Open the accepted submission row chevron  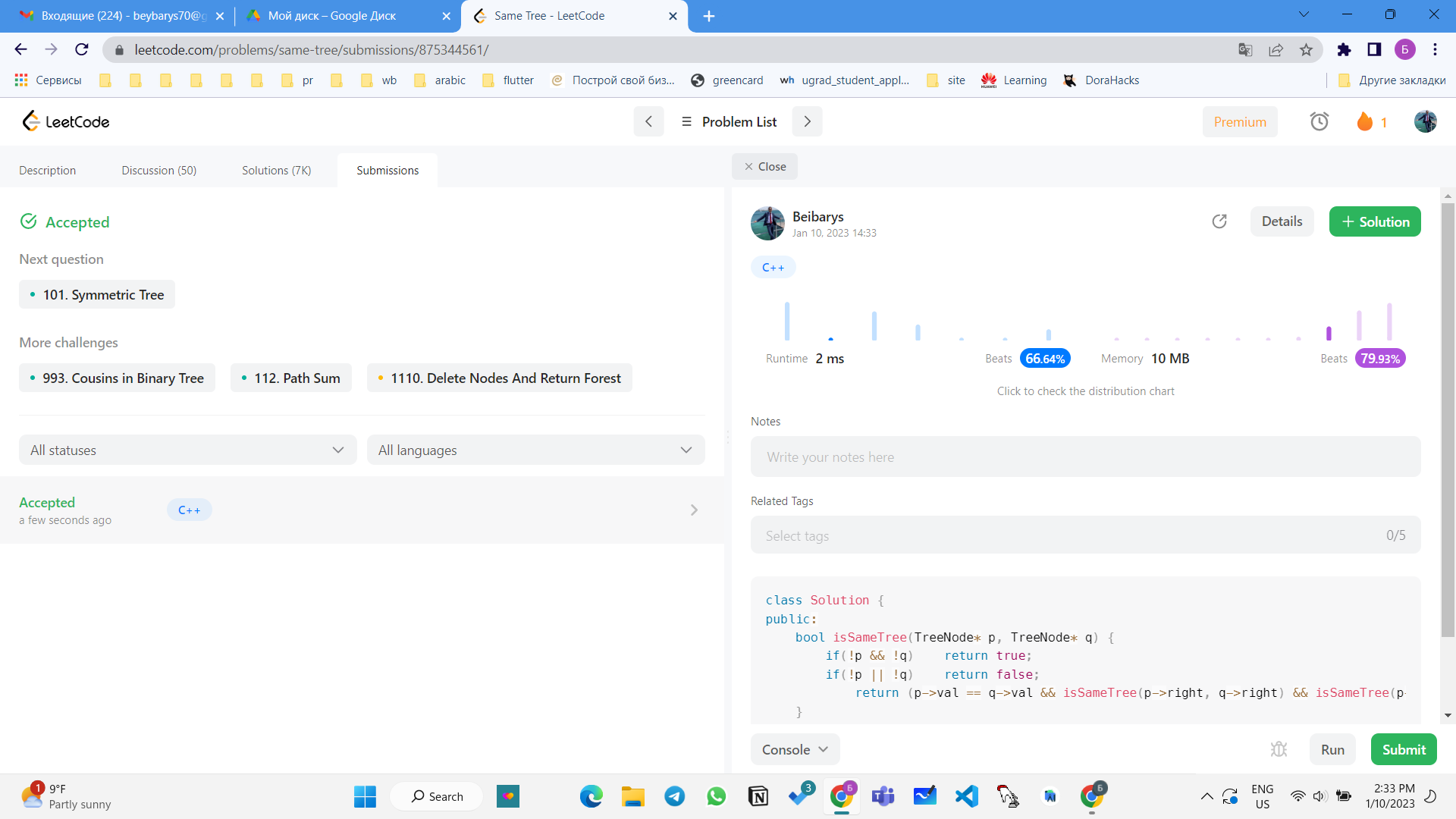(x=694, y=510)
